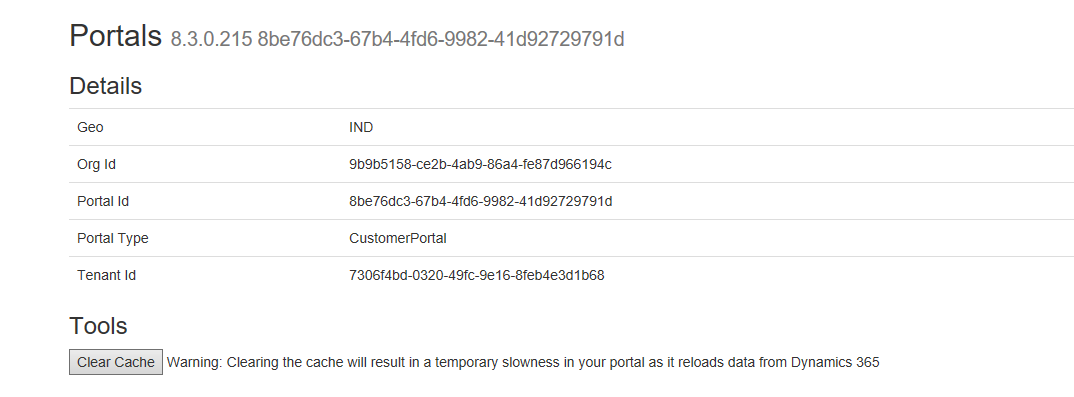
Task: Click the Org Id label
Action: (x=96, y=164)
